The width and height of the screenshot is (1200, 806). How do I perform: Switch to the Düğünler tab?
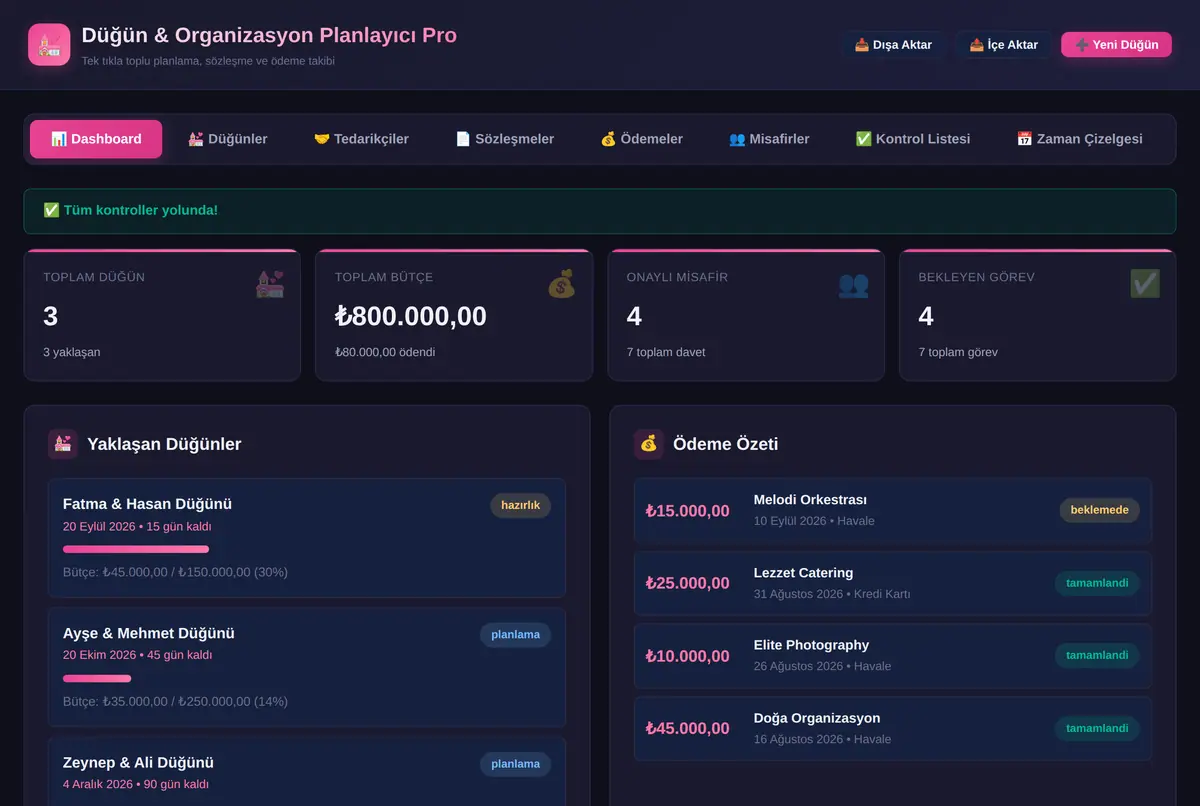point(228,139)
